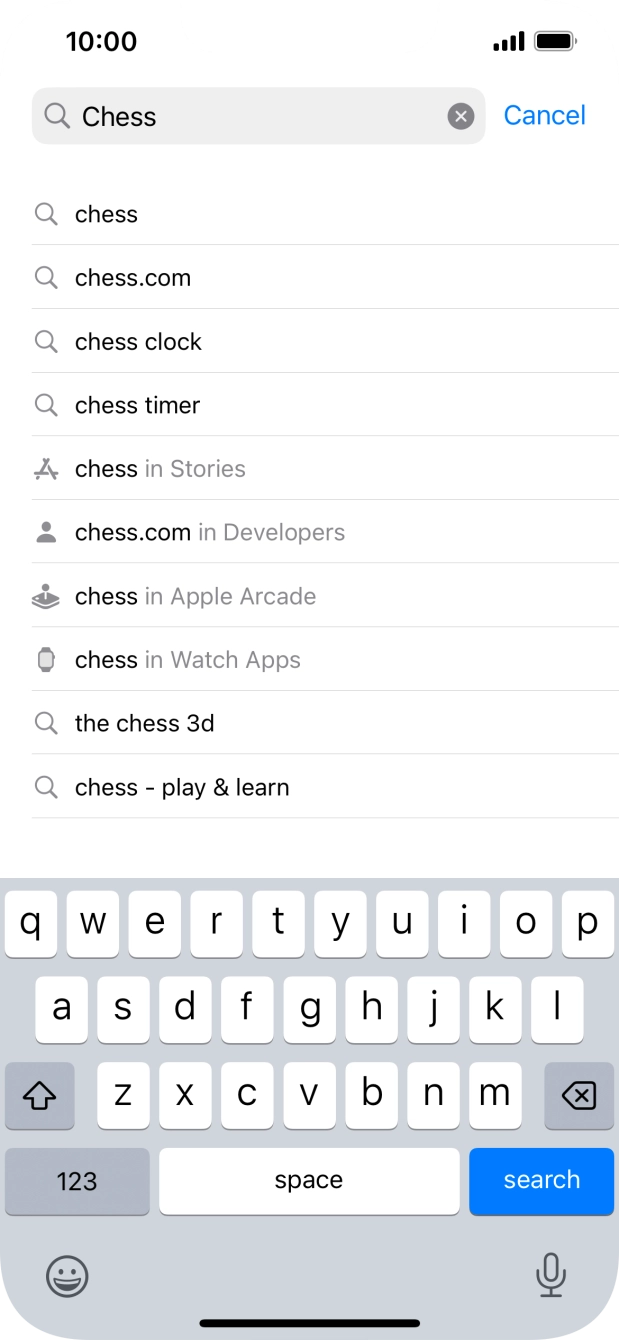Tap the Watch Apps icon for chess
The width and height of the screenshot is (619, 1340).
pyautogui.click(x=46, y=660)
